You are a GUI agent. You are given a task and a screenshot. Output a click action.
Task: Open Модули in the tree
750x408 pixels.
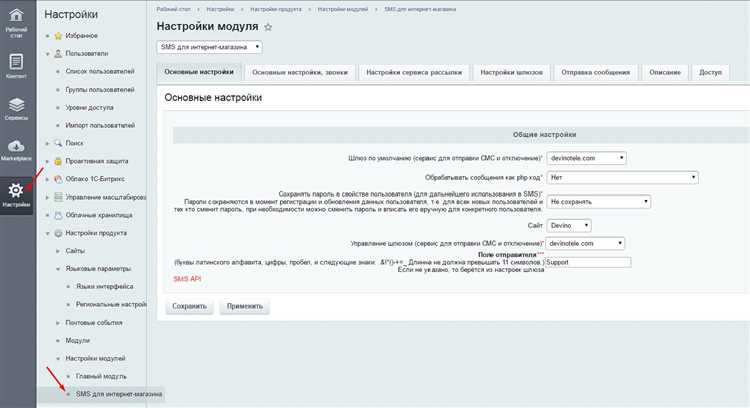[x=77, y=341]
